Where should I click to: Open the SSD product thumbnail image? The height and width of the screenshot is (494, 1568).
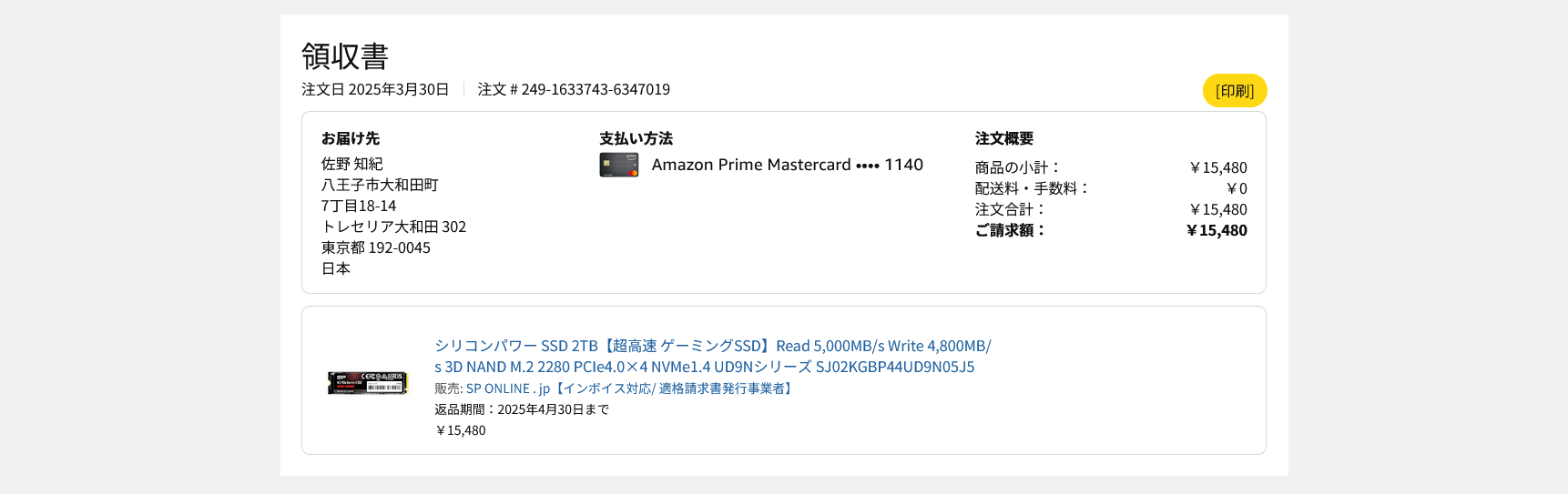pos(367,382)
